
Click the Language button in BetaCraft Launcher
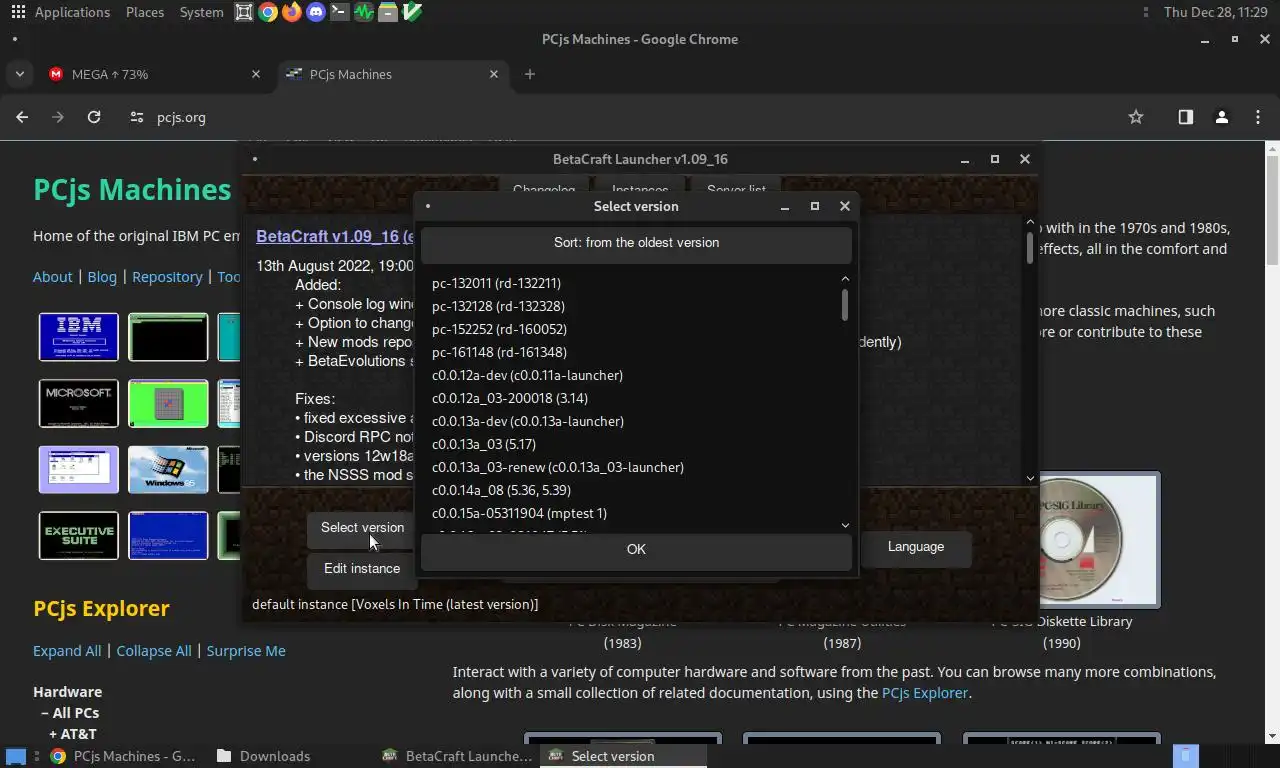(916, 547)
